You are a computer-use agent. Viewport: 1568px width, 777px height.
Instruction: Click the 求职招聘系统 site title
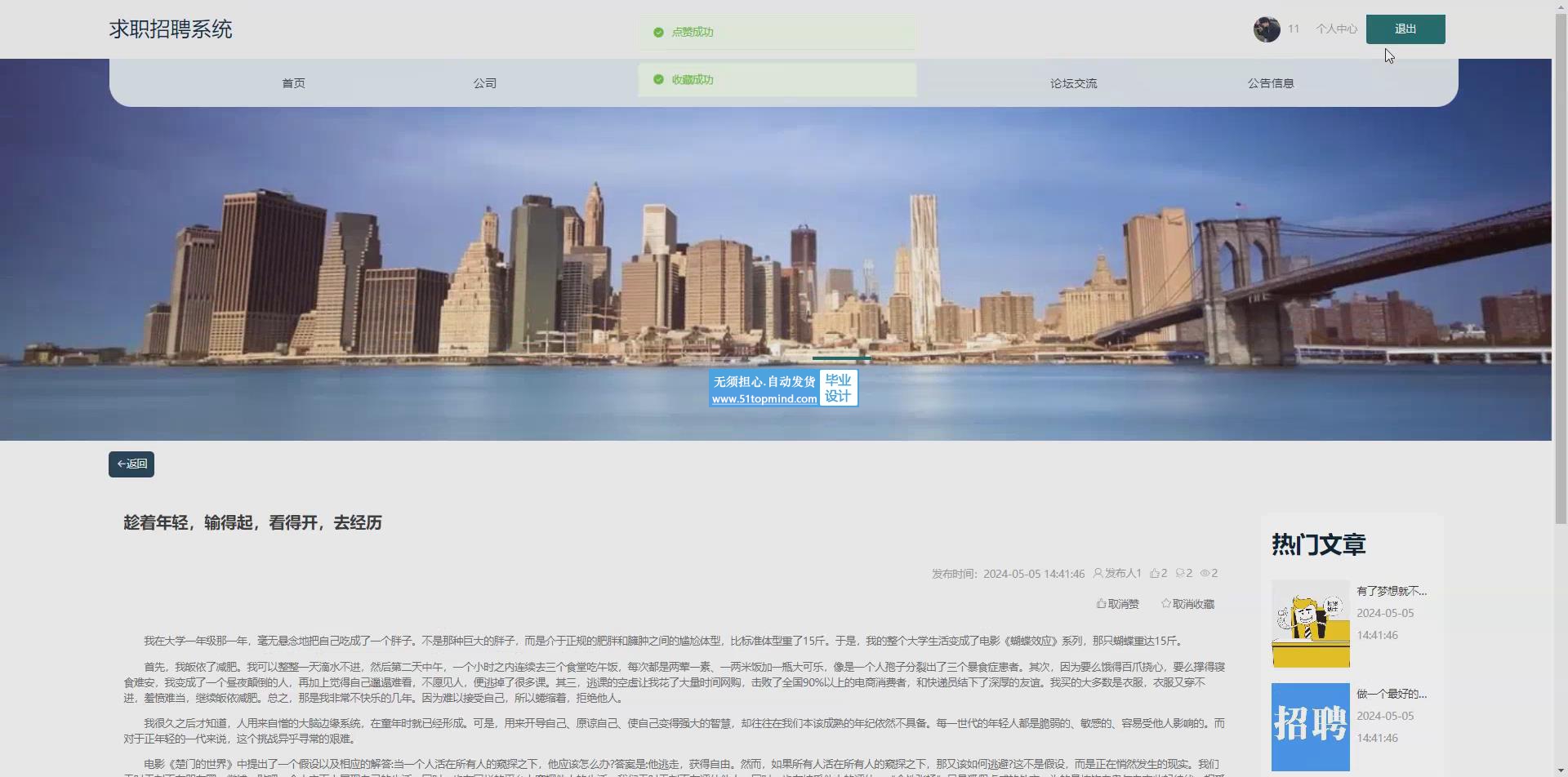(171, 29)
